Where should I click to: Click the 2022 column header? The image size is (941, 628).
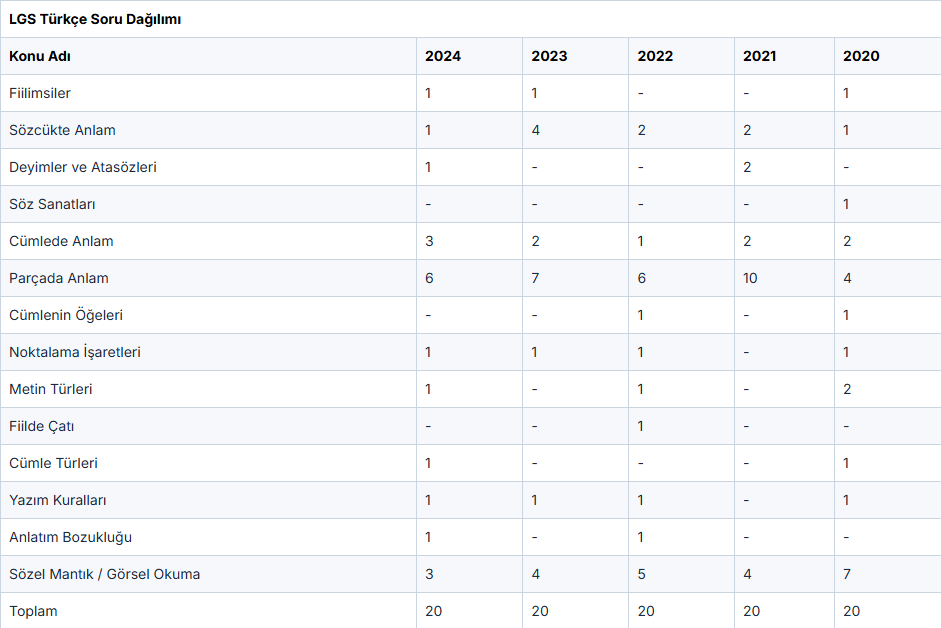point(655,56)
